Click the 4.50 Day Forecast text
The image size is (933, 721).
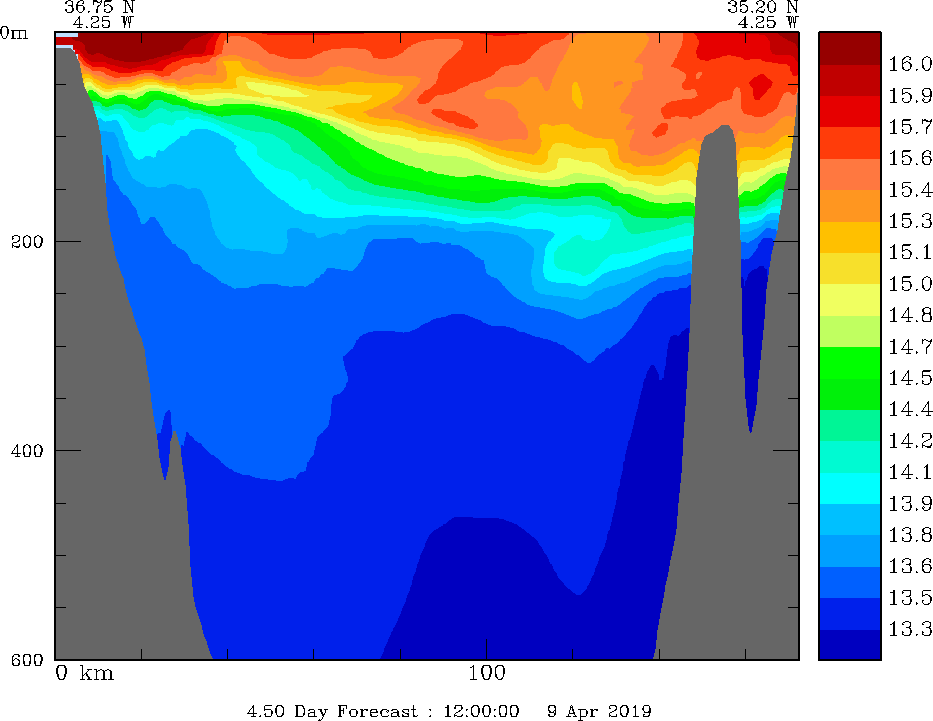coord(333,711)
